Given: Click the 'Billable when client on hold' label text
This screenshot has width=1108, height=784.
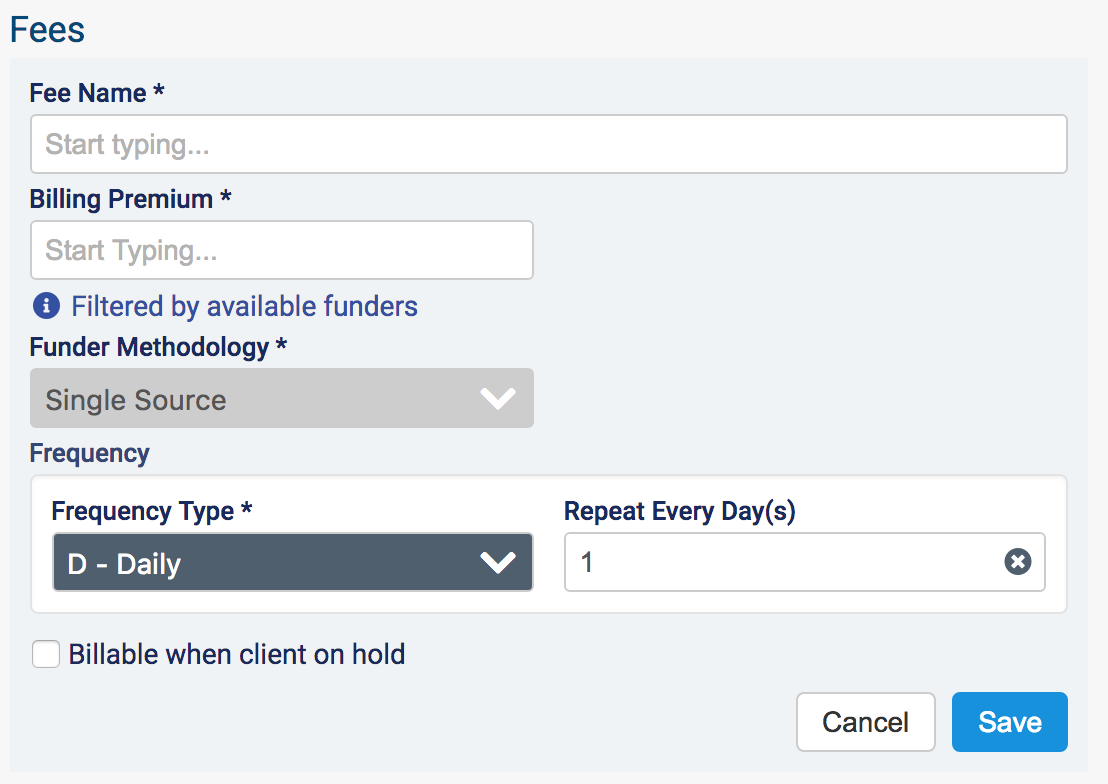Looking at the screenshot, I should tap(237, 655).
